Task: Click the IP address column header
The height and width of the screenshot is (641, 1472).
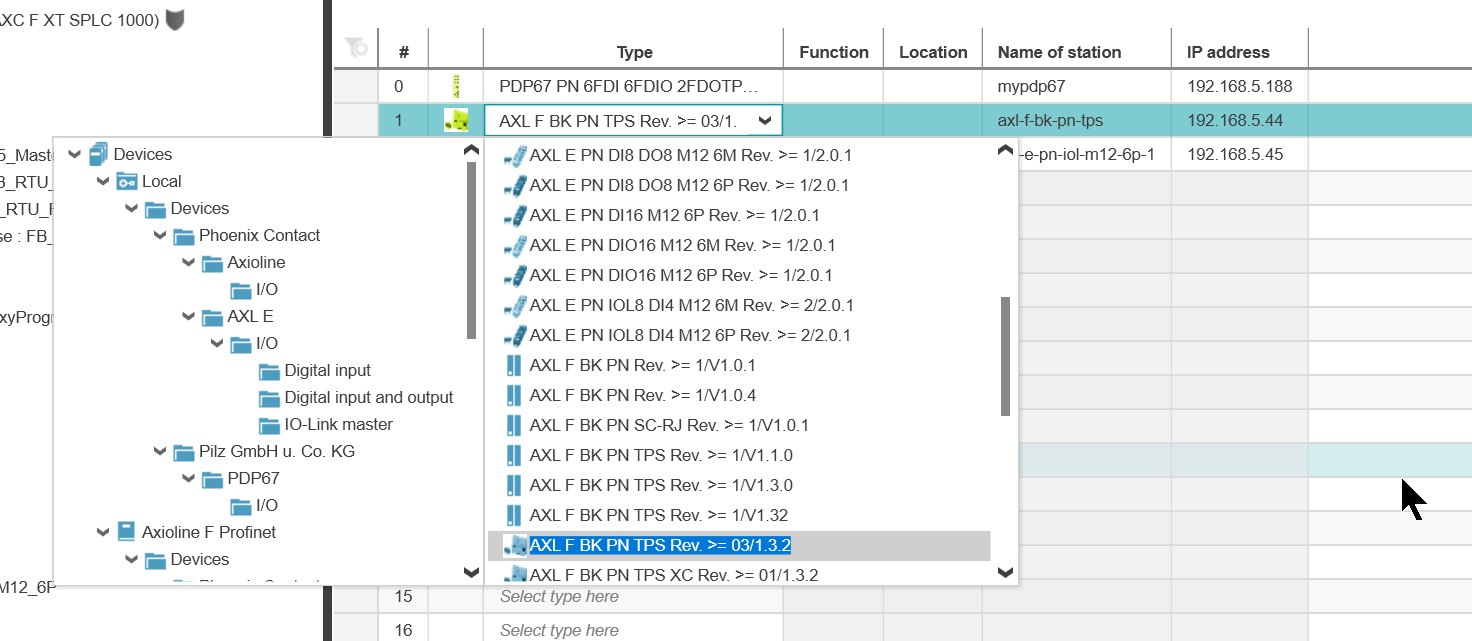Action: tap(1240, 52)
